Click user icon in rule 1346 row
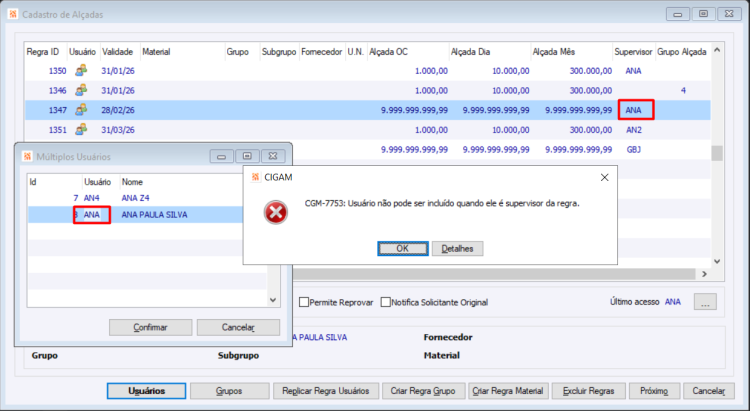Screen dimensions: 750x411 (x=81, y=90)
